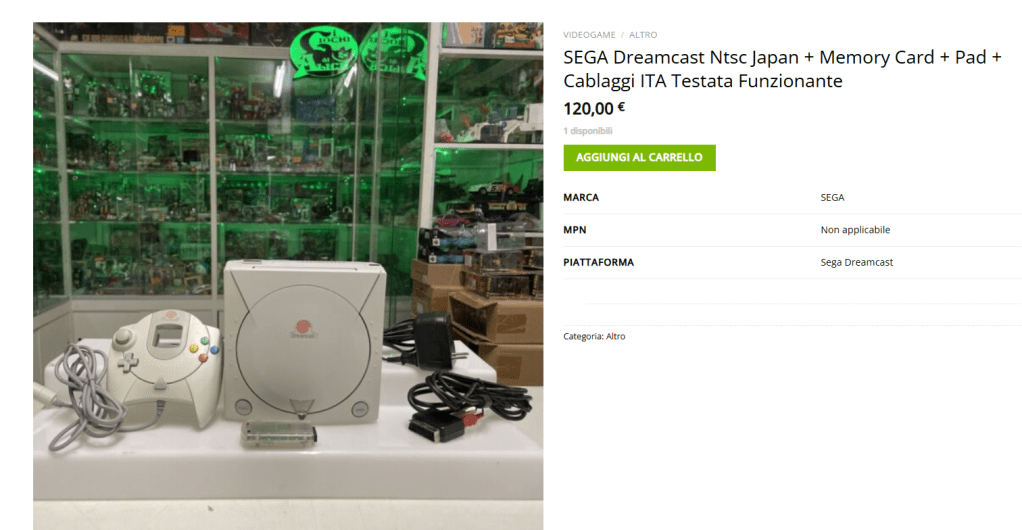
Task: Click the Dreamcast product photo
Action: pyautogui.click(x=288, y=276)
